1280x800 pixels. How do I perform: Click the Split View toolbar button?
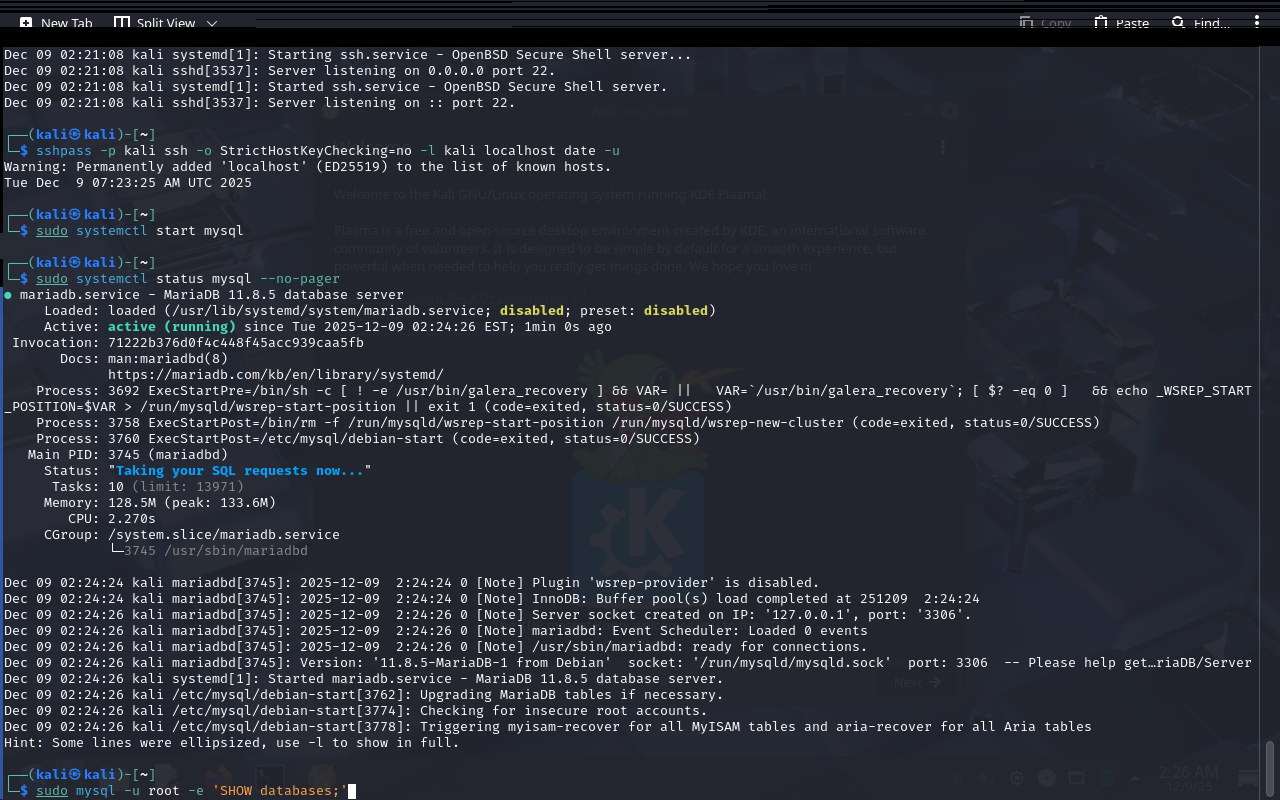155,23
